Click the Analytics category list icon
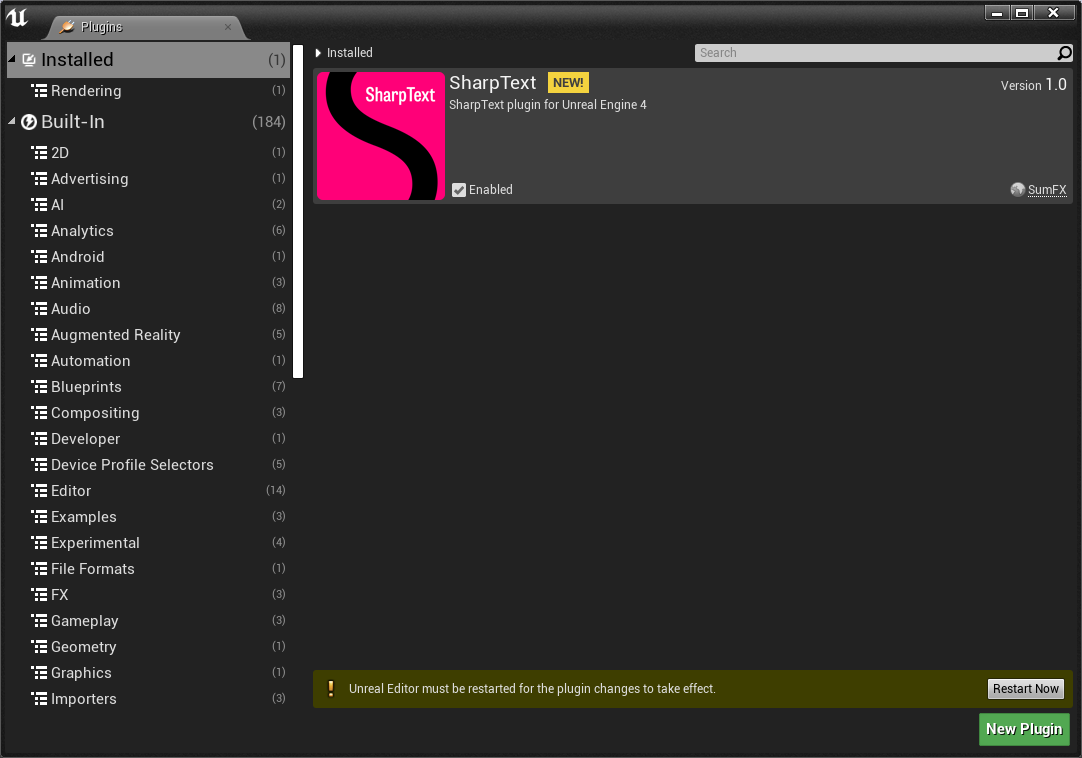 [x=39, y=231]
